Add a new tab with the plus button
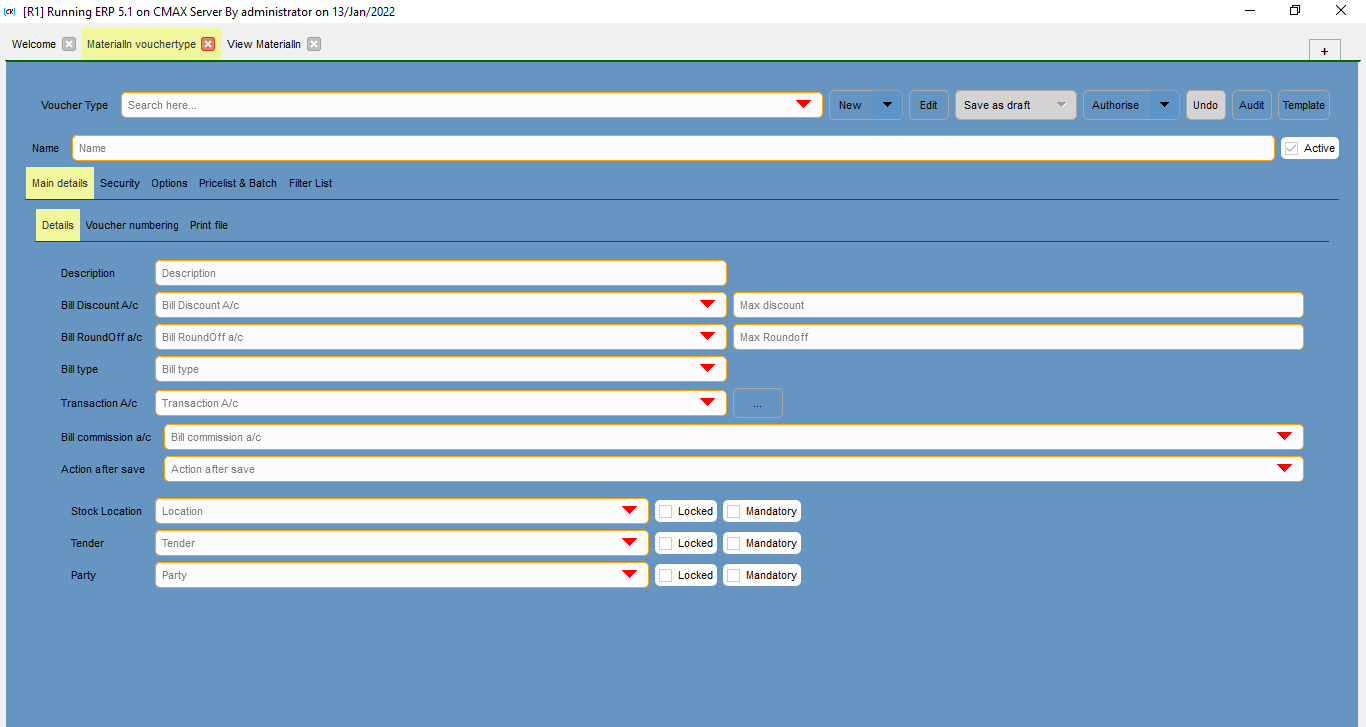The height and width of the screenshot is (727, 1366). click(1324, 51)
